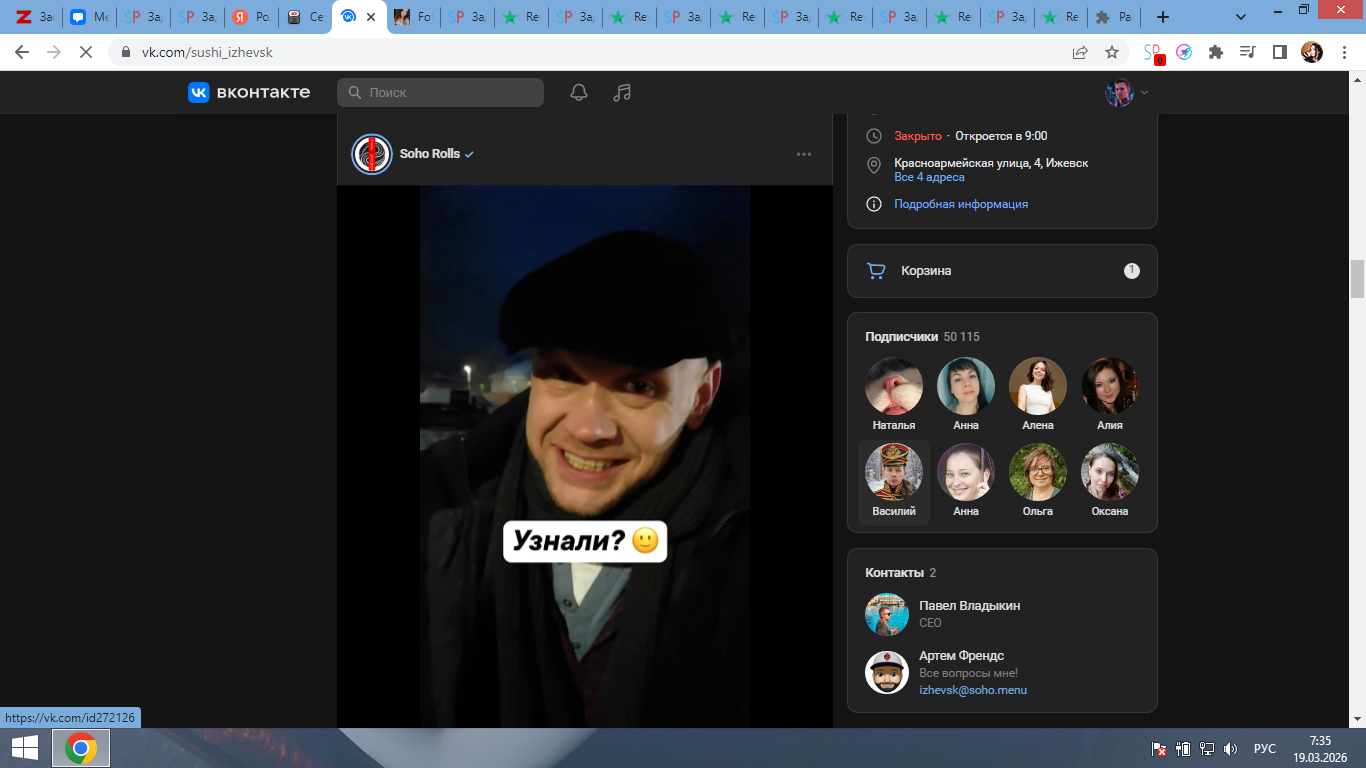Open Chrome extensions puzzle icon

tap(1216, 52)
